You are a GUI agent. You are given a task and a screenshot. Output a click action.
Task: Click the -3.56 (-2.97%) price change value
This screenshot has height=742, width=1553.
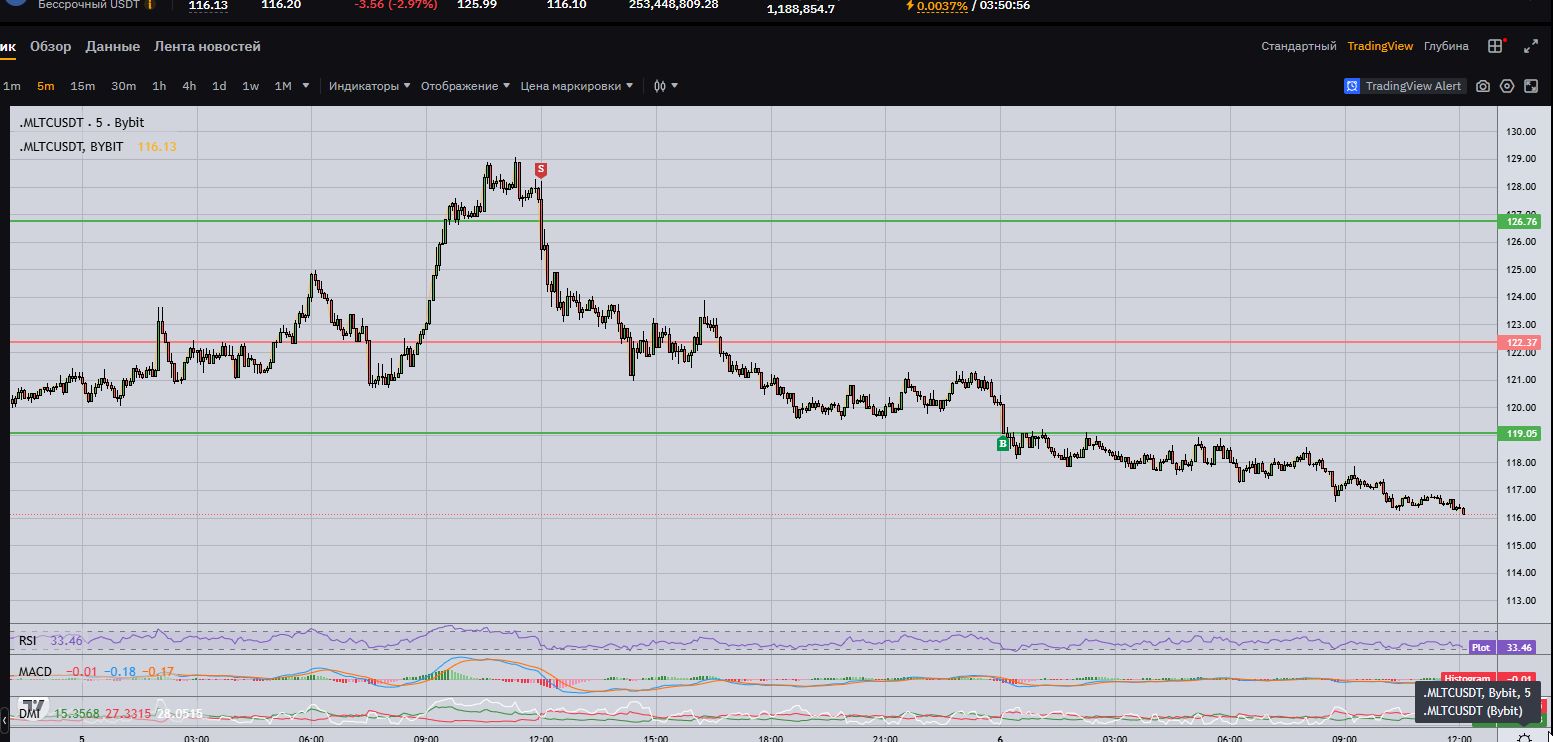(395, 5)
